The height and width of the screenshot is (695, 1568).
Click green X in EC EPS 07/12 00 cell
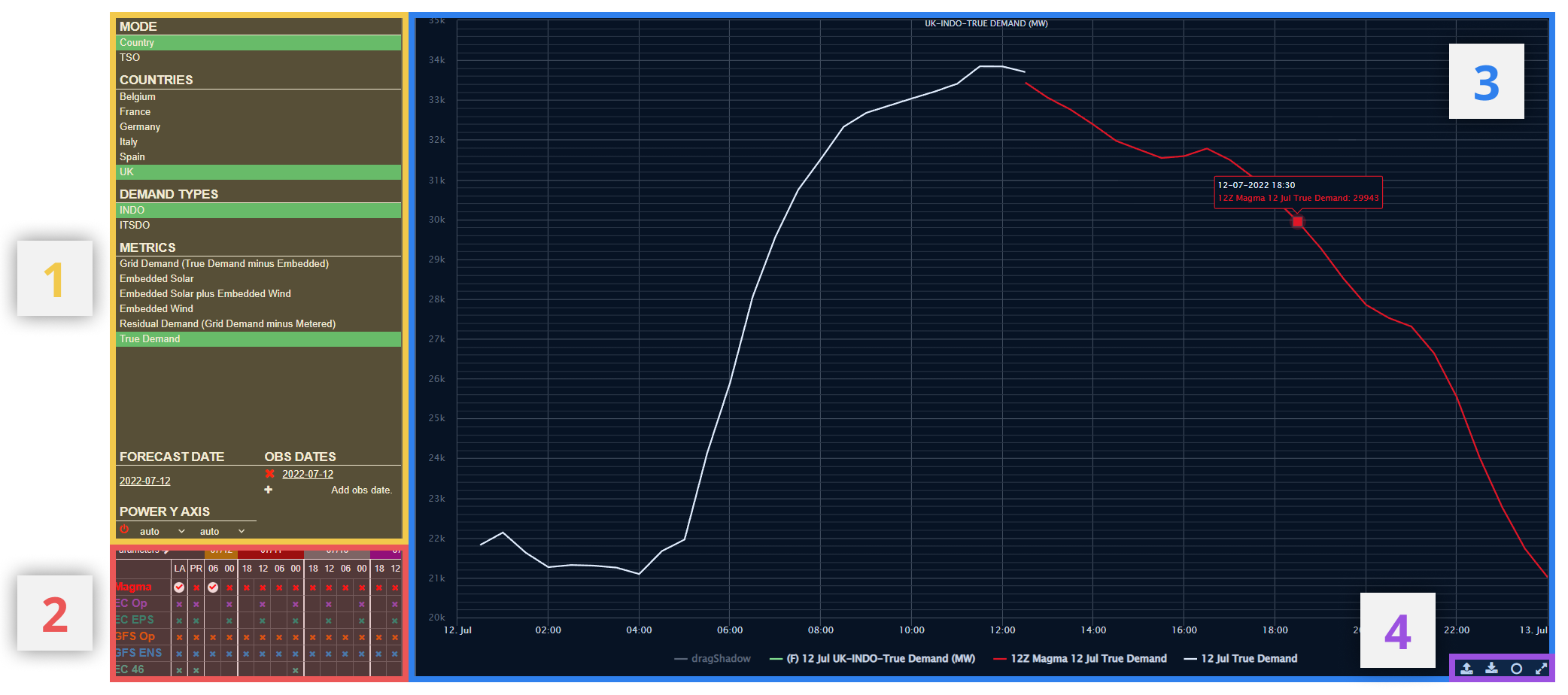(229, 621)
